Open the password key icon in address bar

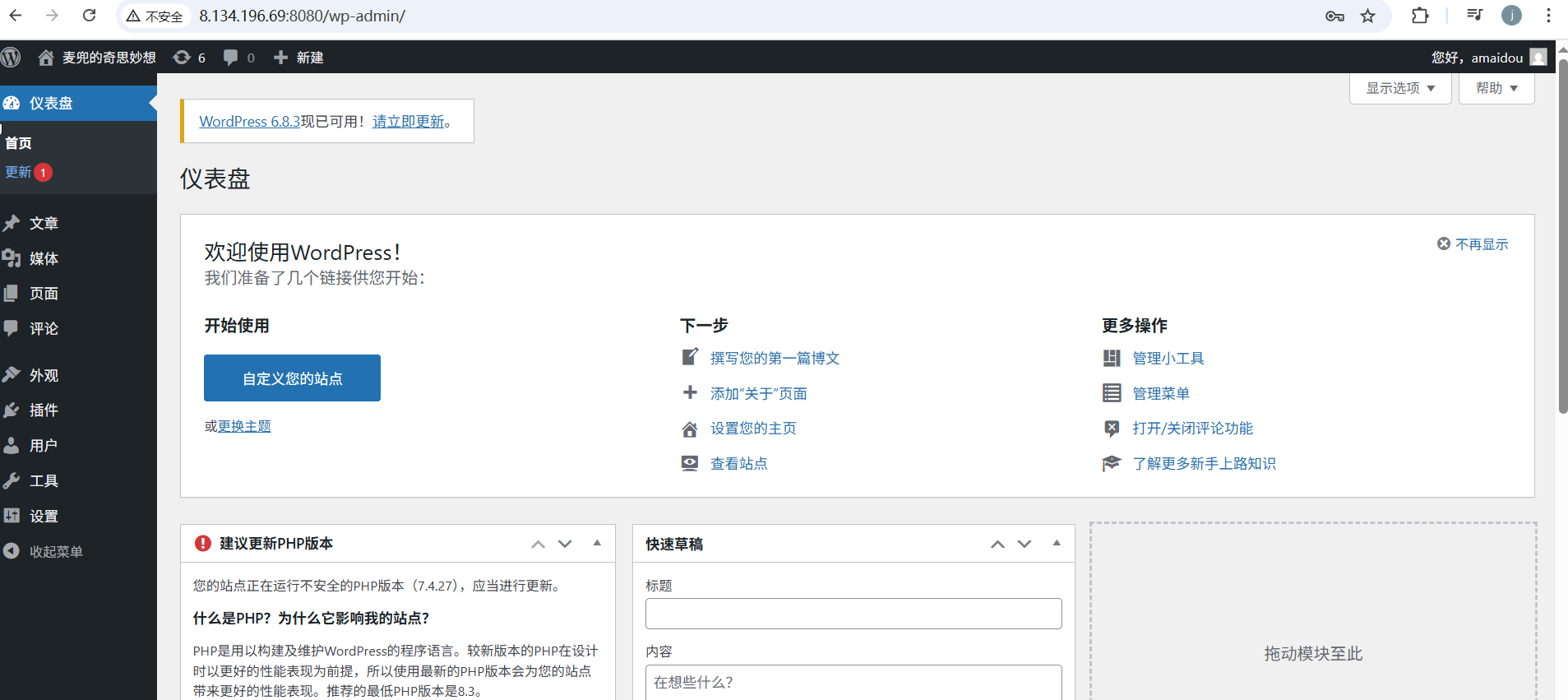[1334, 16]
